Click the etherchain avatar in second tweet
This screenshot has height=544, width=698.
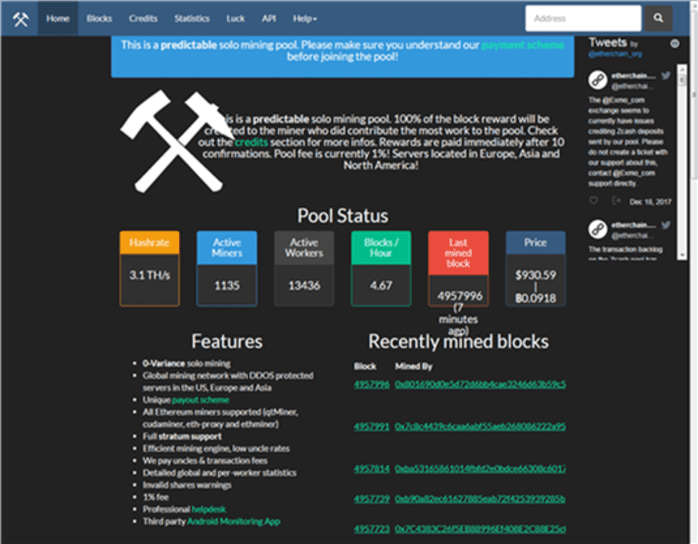[x=597, y=228]
